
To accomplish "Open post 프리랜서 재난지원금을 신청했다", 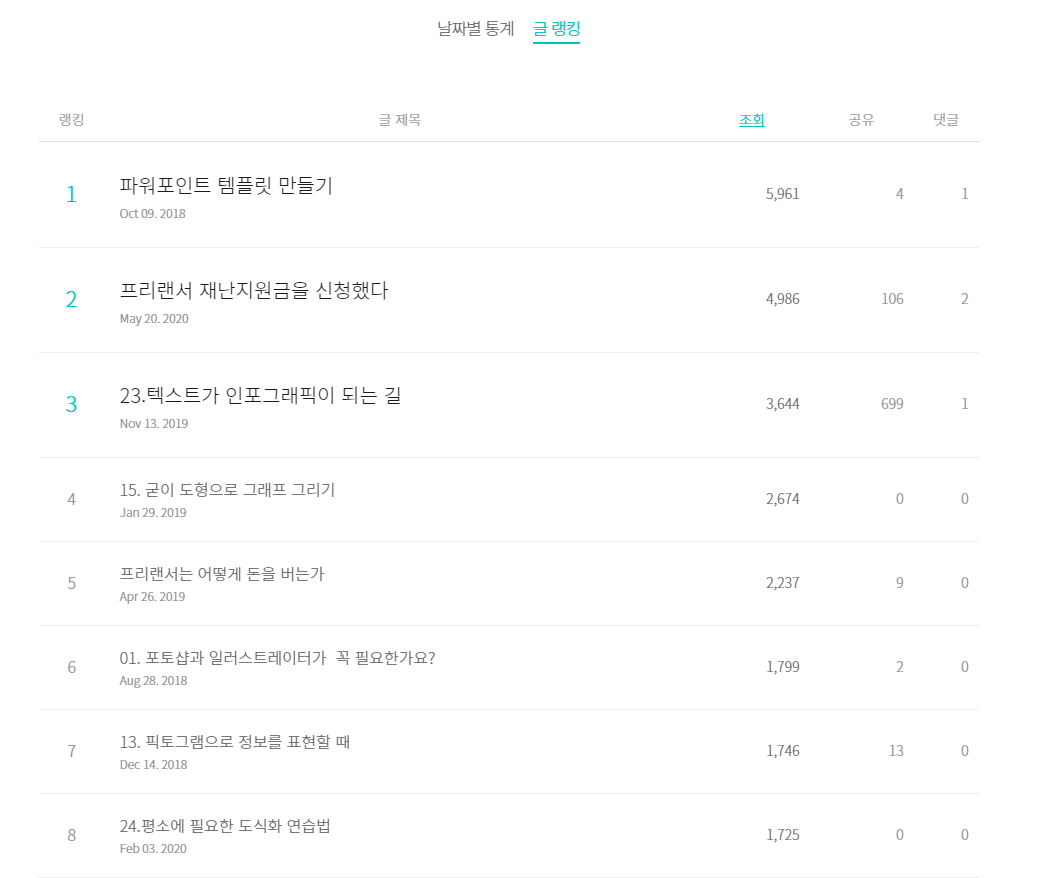I will tap(254, 290).
